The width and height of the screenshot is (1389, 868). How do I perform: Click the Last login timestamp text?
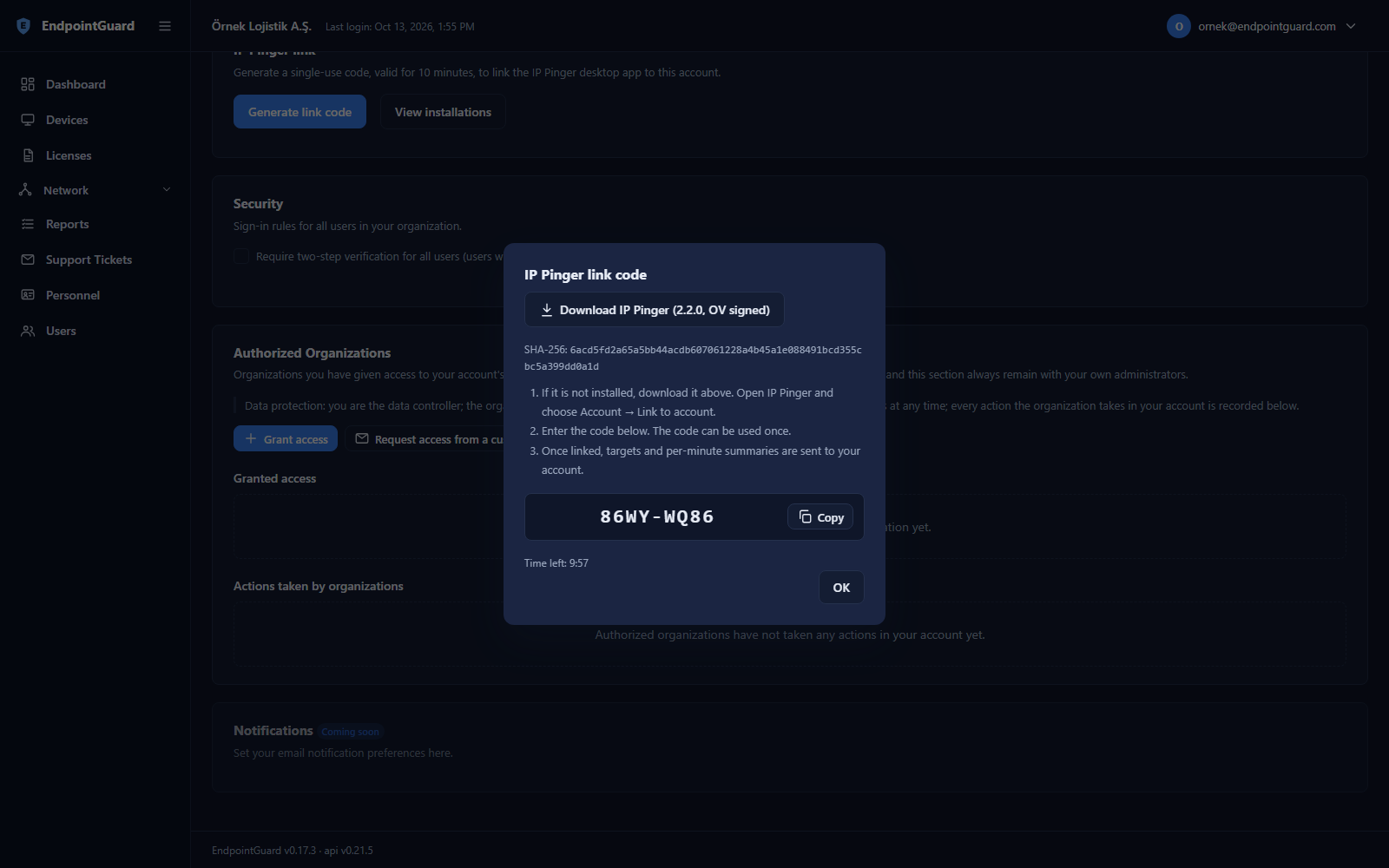[x=400, y=27]
